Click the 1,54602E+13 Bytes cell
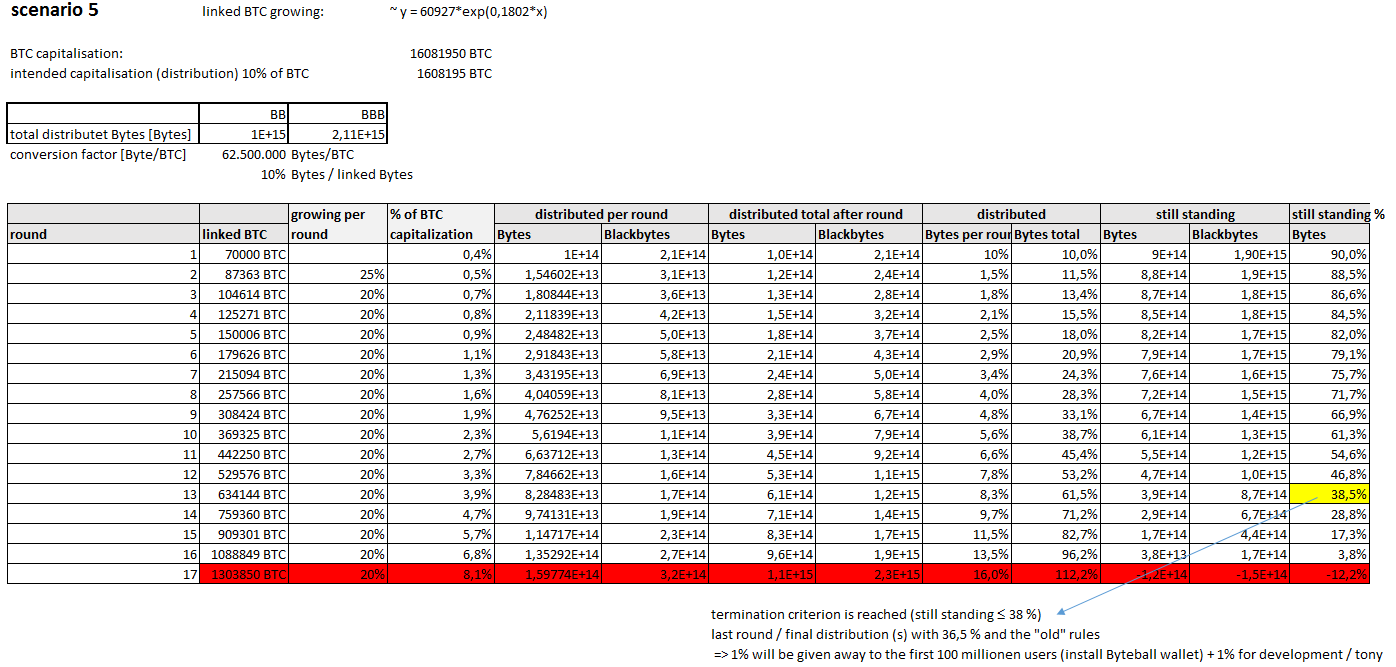 click(548, 274)
